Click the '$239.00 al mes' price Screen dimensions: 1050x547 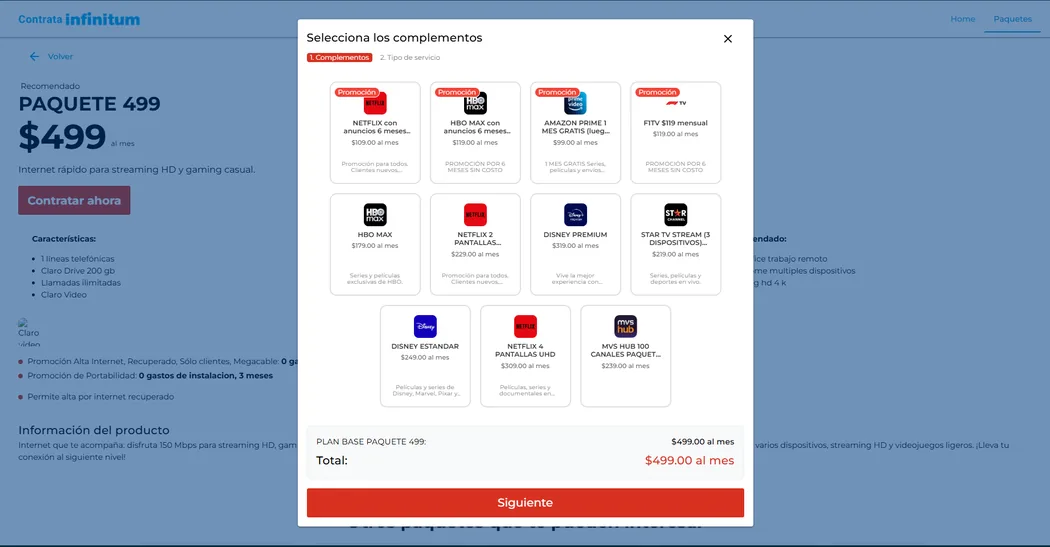pyautogui.click(x=625, y=366)
